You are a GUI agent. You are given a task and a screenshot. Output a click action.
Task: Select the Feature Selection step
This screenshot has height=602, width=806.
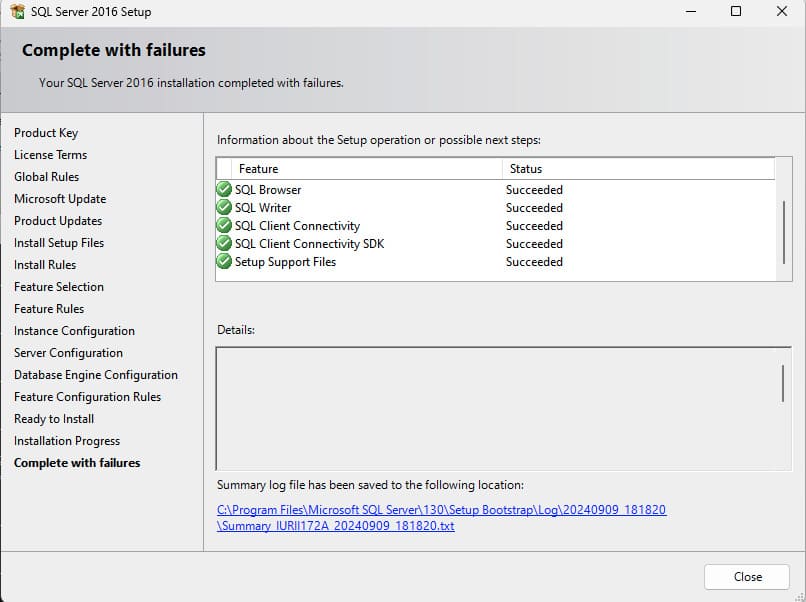pos(59,287)
